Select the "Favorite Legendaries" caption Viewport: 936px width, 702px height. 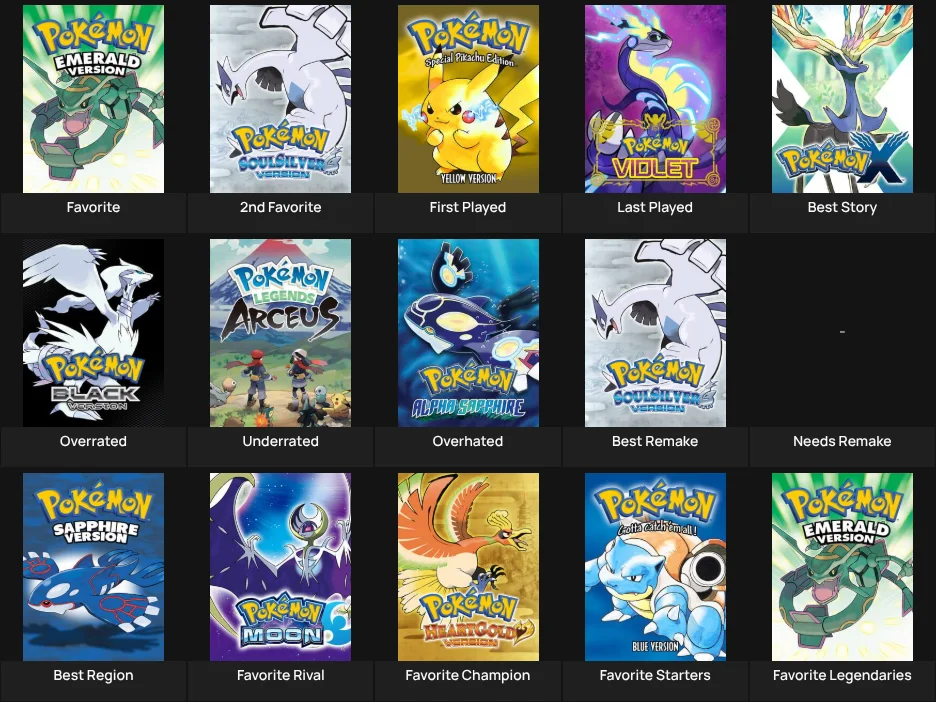coord(842,675)
